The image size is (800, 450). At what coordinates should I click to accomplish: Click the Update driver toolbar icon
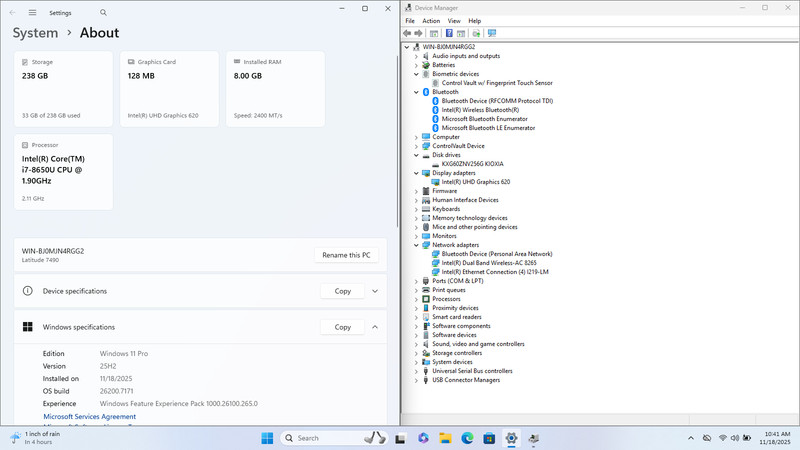tap(476, 33)
